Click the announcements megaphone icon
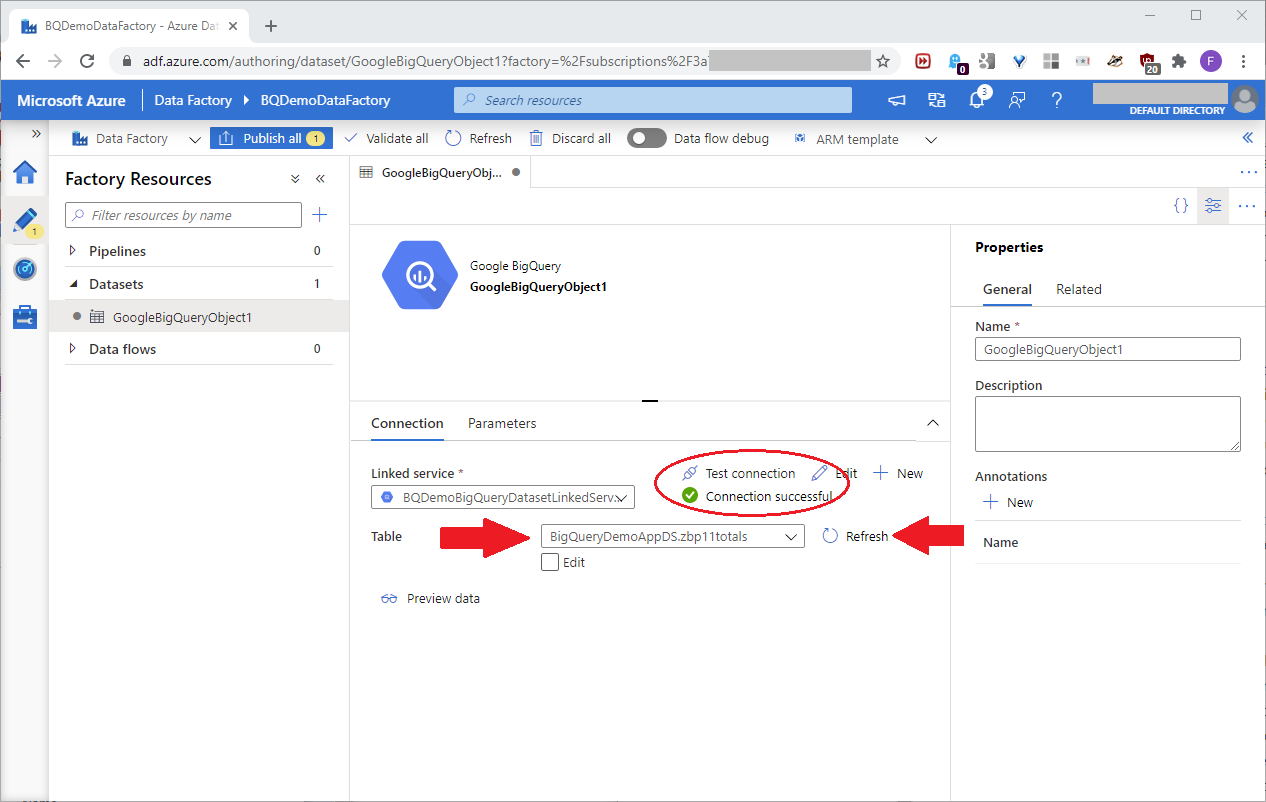Viewport: 1266px width, 802px height. pos(897,100)
